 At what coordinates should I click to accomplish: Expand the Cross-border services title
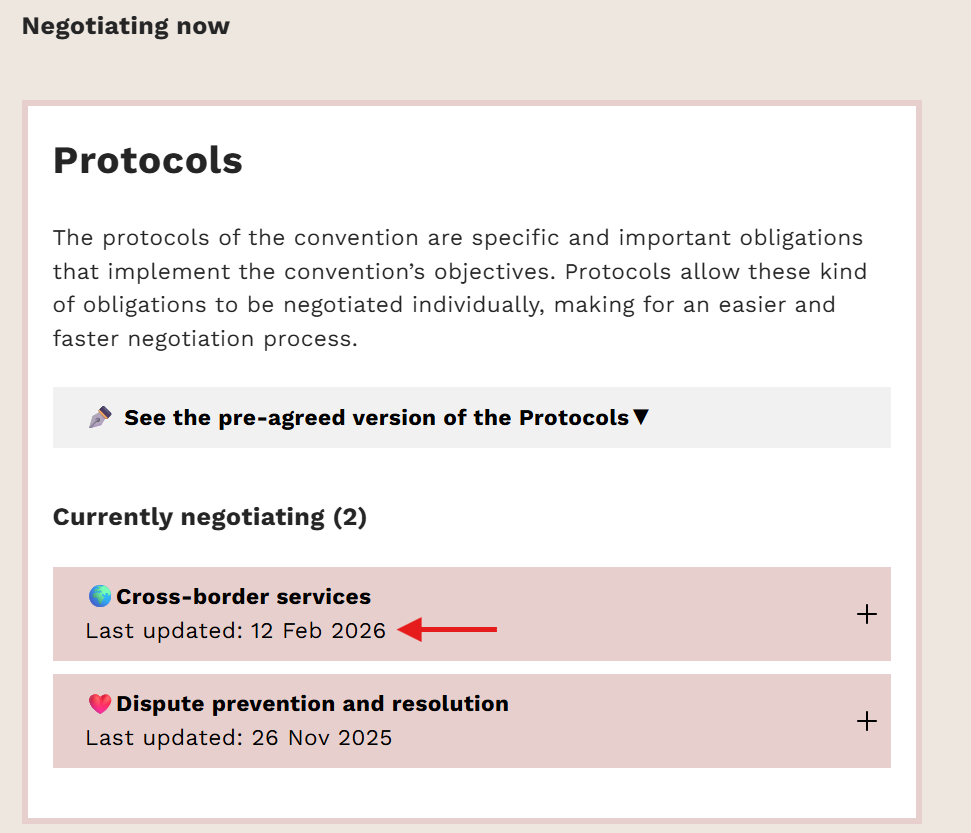click(x=243, y=597)
